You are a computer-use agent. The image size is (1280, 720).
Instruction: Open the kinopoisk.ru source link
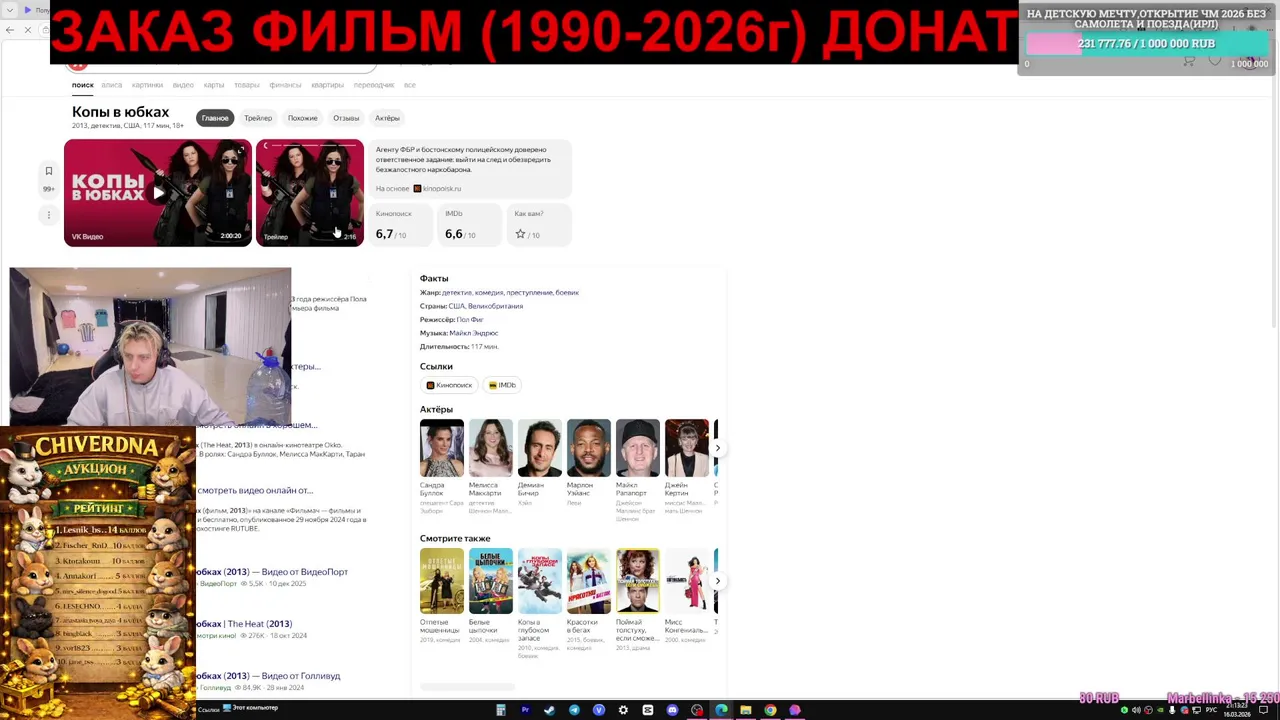tap(437, 188)
